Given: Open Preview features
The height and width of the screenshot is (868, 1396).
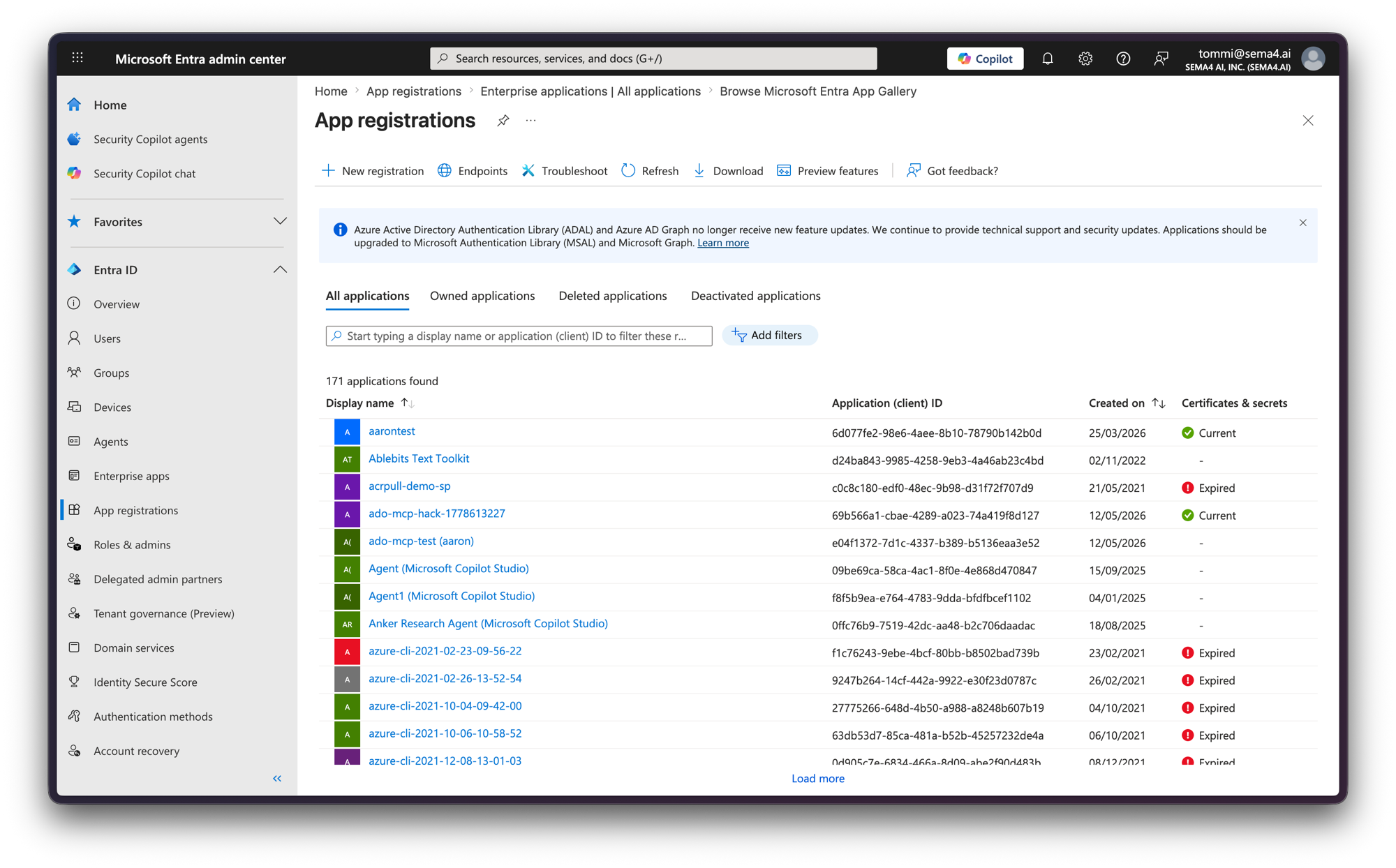Looking at the screenshot, I should (828, 171).
